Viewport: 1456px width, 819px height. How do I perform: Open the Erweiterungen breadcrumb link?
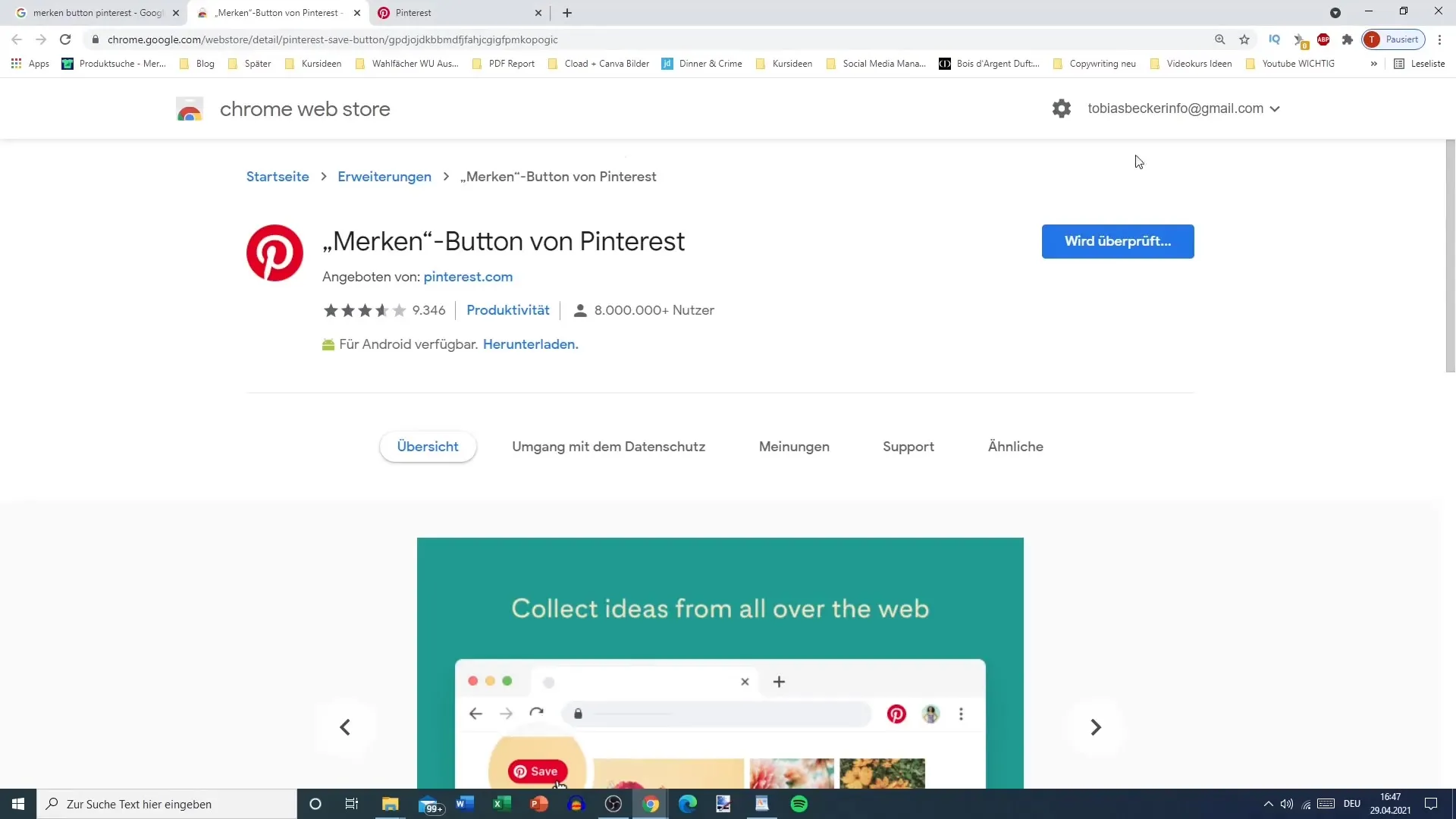click(x=384, y=177)
